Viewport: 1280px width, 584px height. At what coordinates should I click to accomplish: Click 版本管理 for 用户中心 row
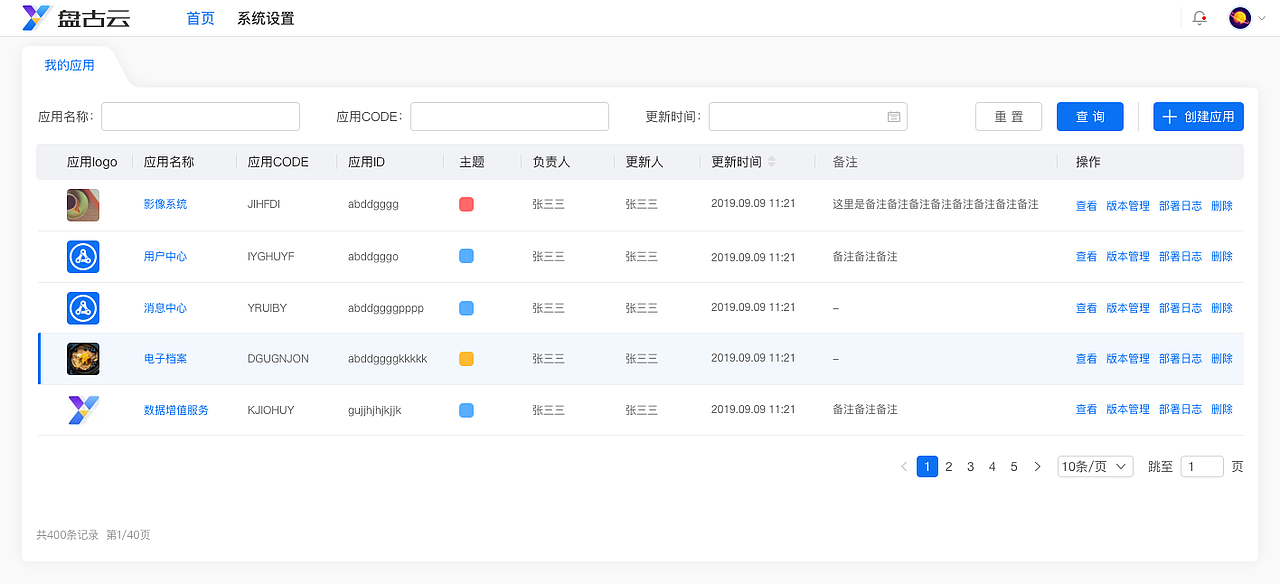pyautogui.click(x=1128, y=257)
